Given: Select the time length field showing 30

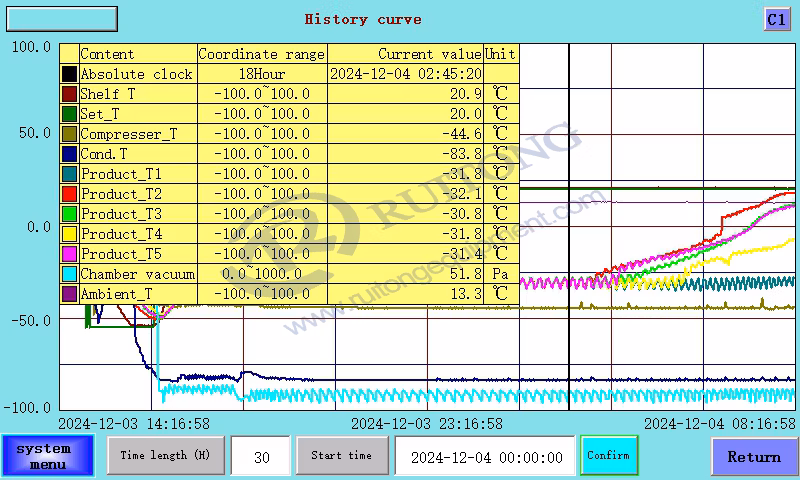Looking at the screenshot, I should point(261,456).
